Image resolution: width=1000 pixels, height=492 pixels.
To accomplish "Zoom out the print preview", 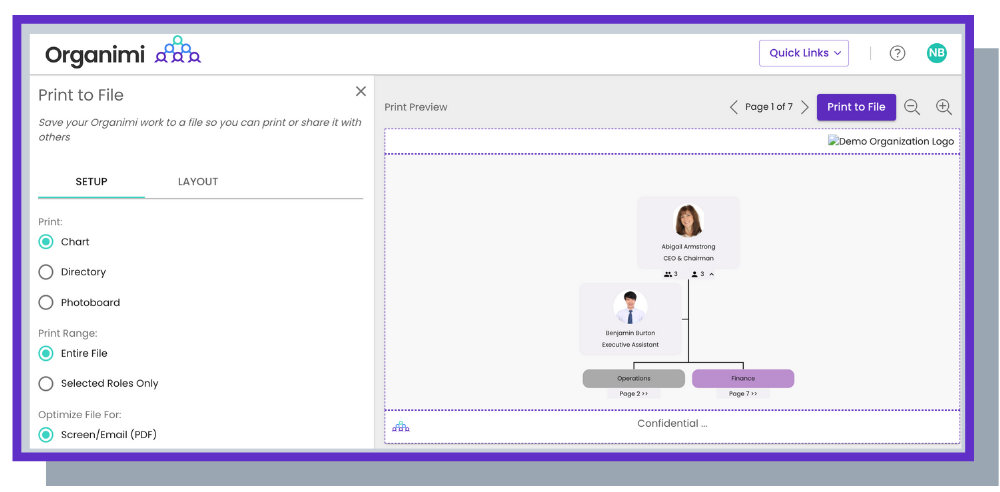I will coord(912,107).
